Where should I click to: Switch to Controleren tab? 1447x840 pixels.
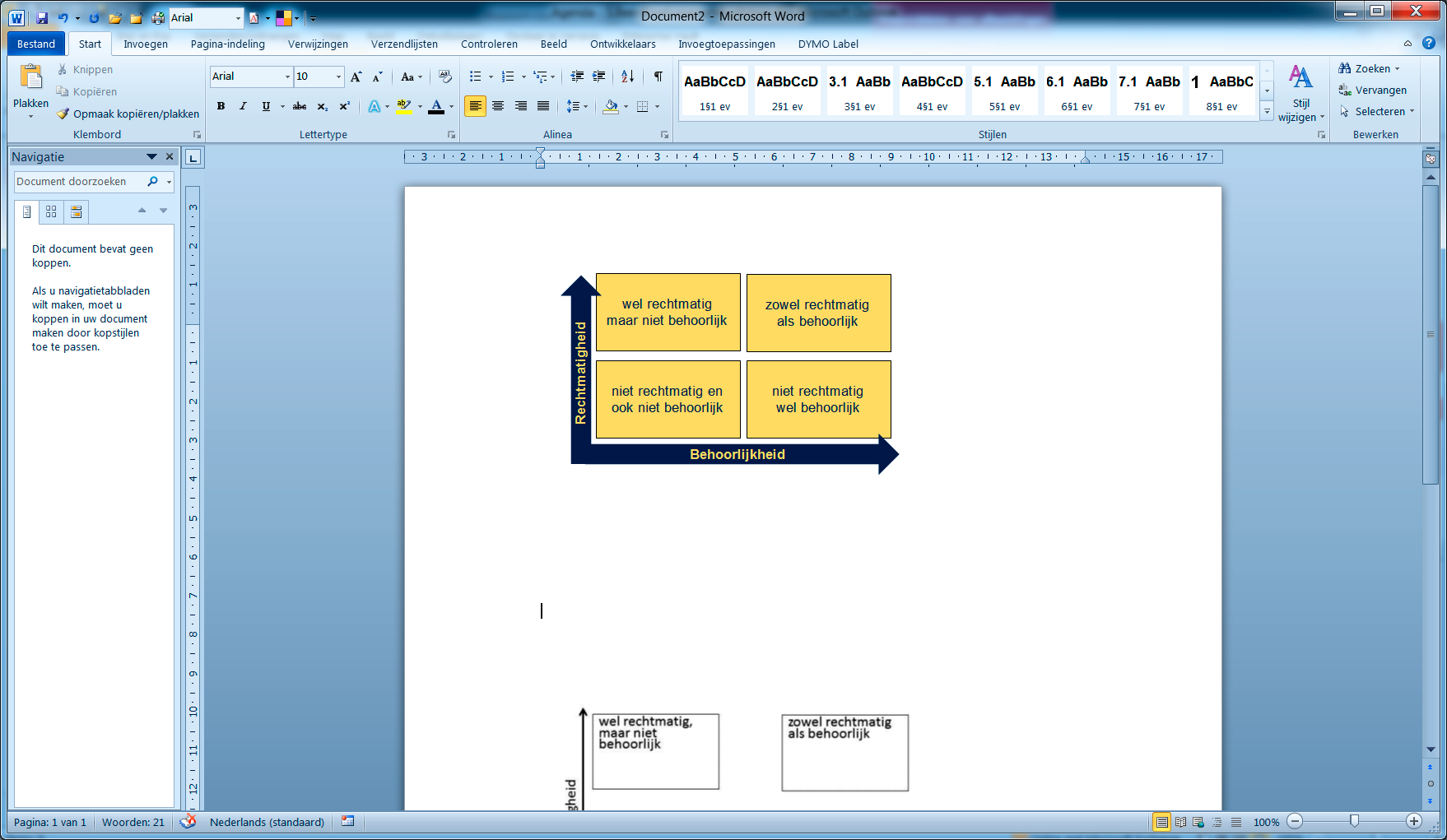tap(489, 44)
